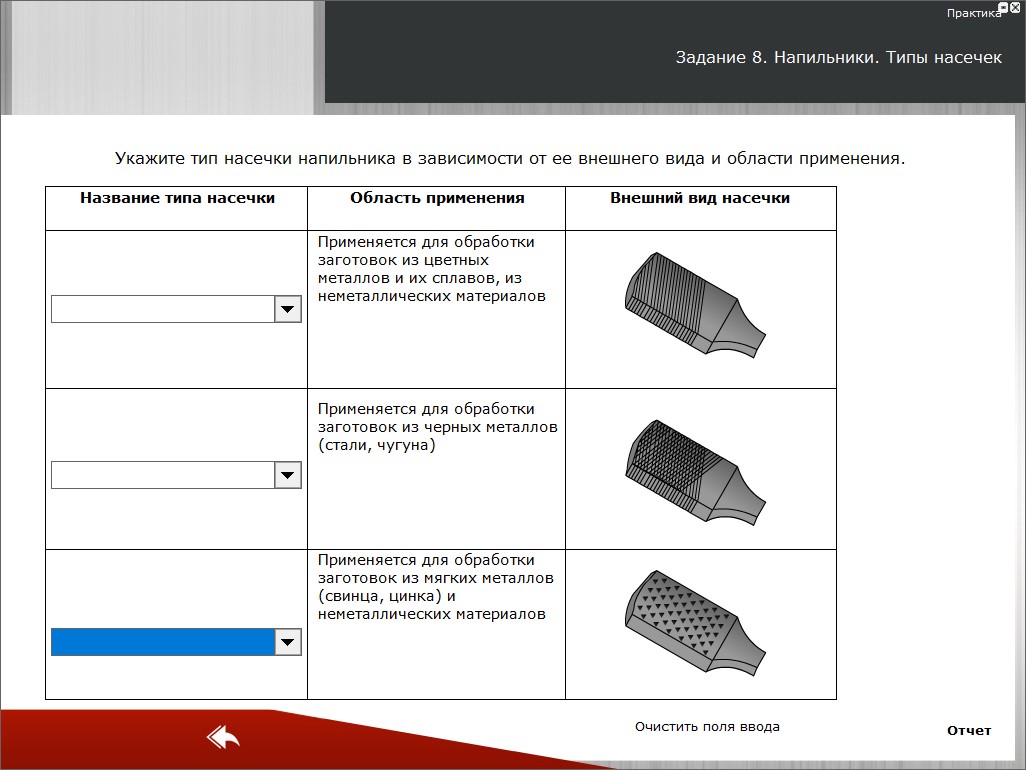Click the "Область применения" column header
This screenshot has width=1026, height=770.
[437, 198]
